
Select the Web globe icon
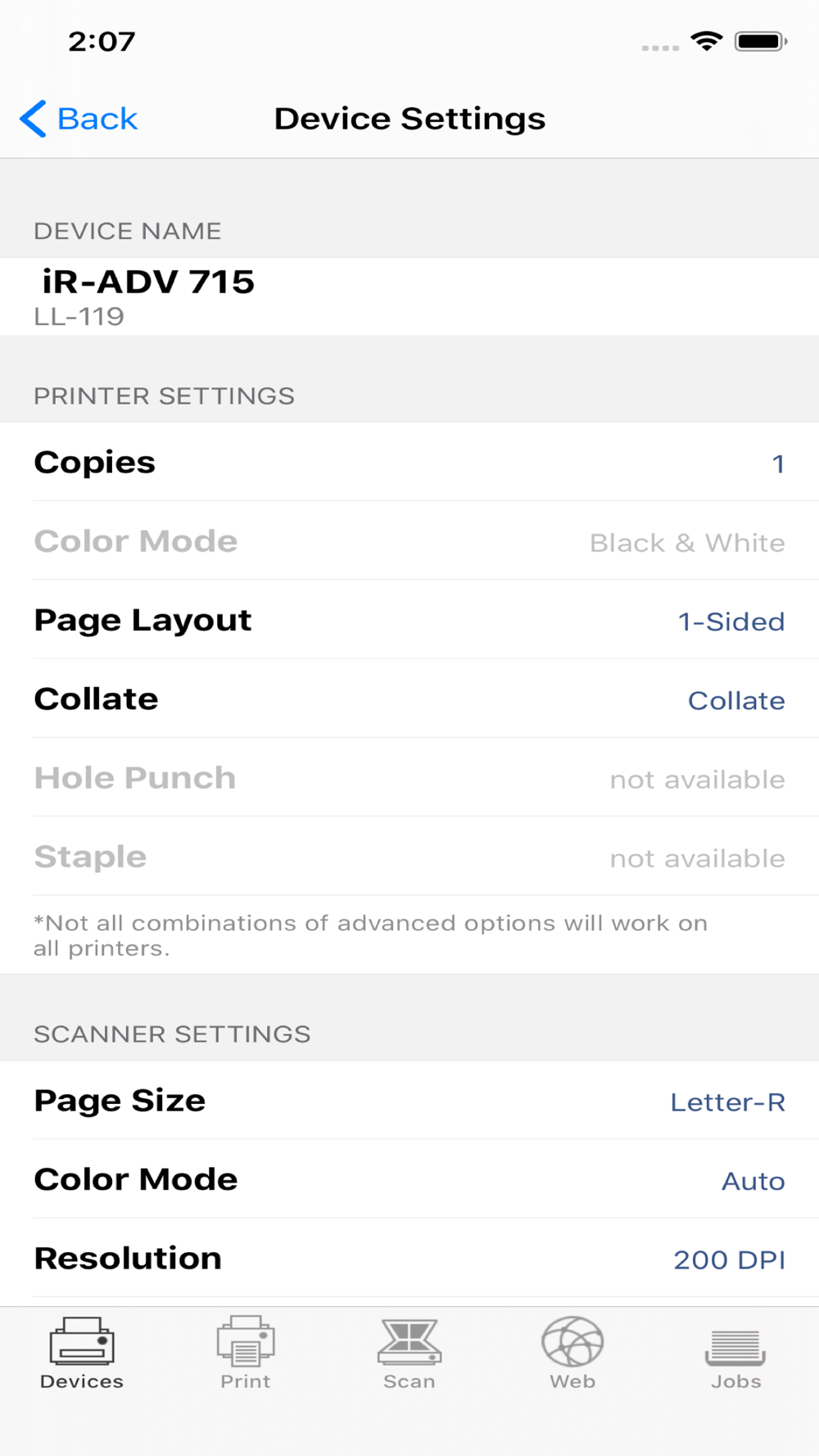pos(572,1341)
